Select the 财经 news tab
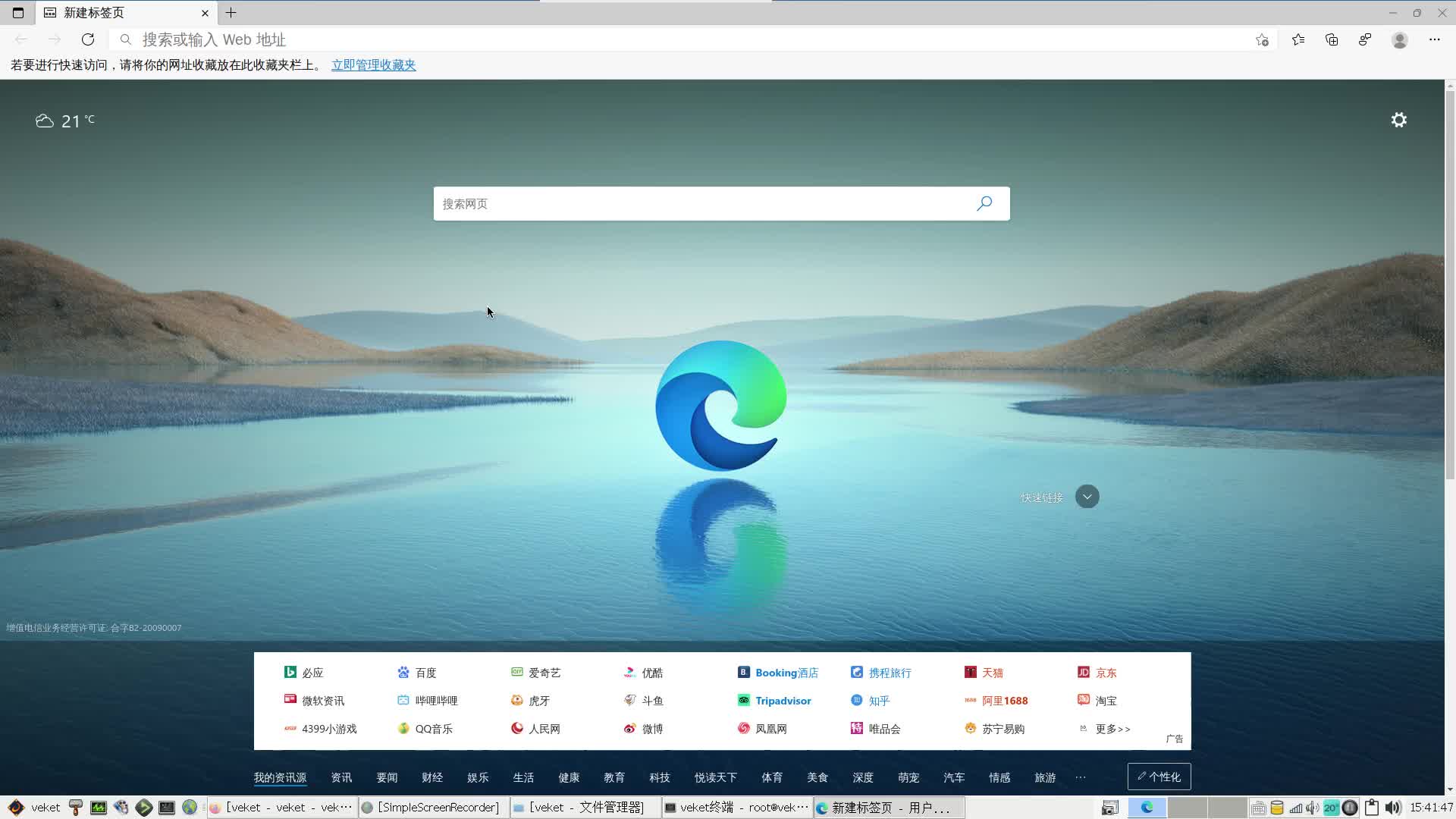1456x819 pixels. click(x=432, y=777)
